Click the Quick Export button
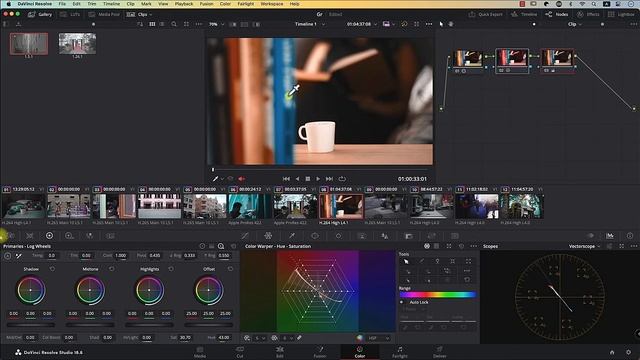The width and height of the screenshot is (640, 360). click(x=485, y=14)
